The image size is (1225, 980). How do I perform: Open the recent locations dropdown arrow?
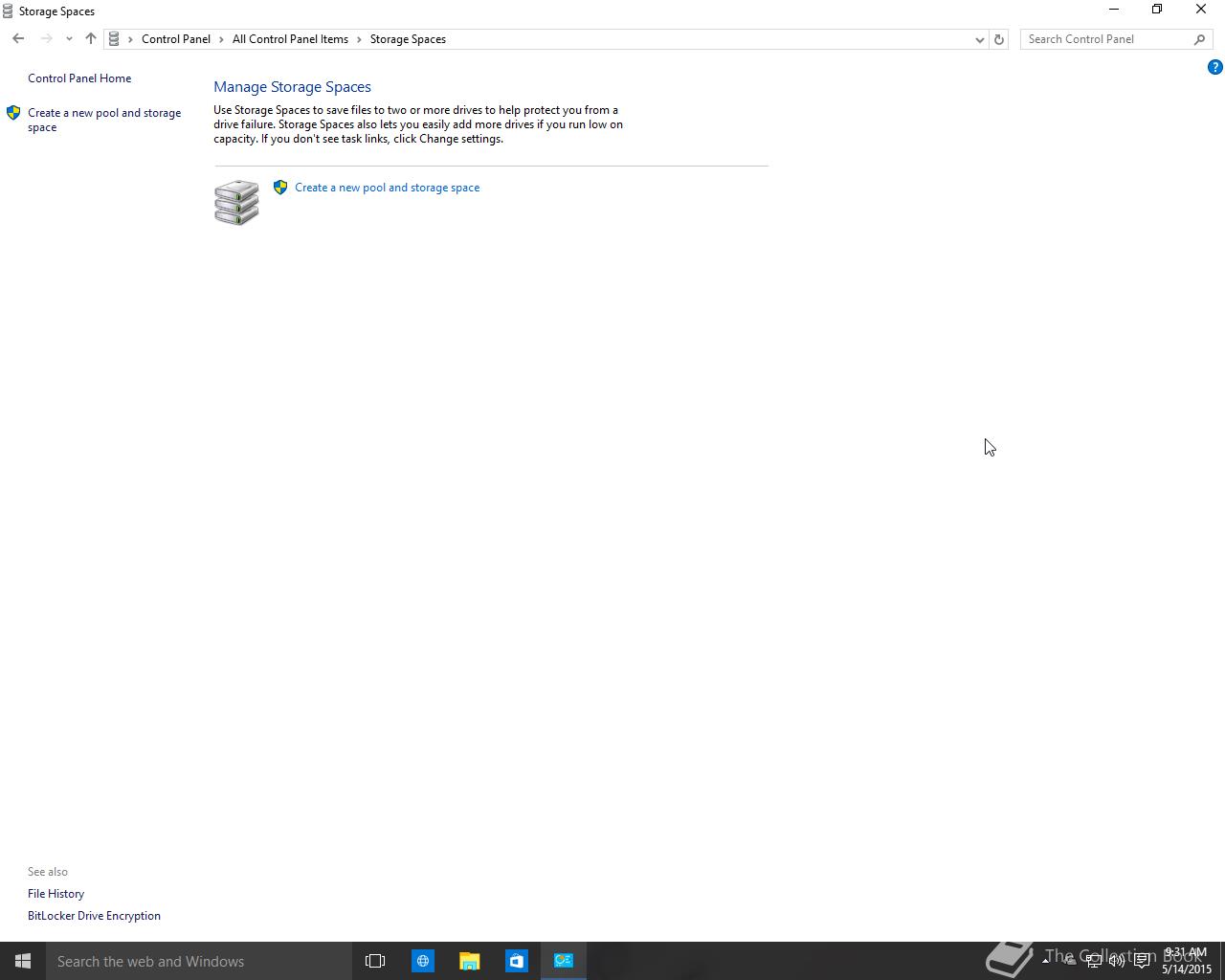(69, 39)
